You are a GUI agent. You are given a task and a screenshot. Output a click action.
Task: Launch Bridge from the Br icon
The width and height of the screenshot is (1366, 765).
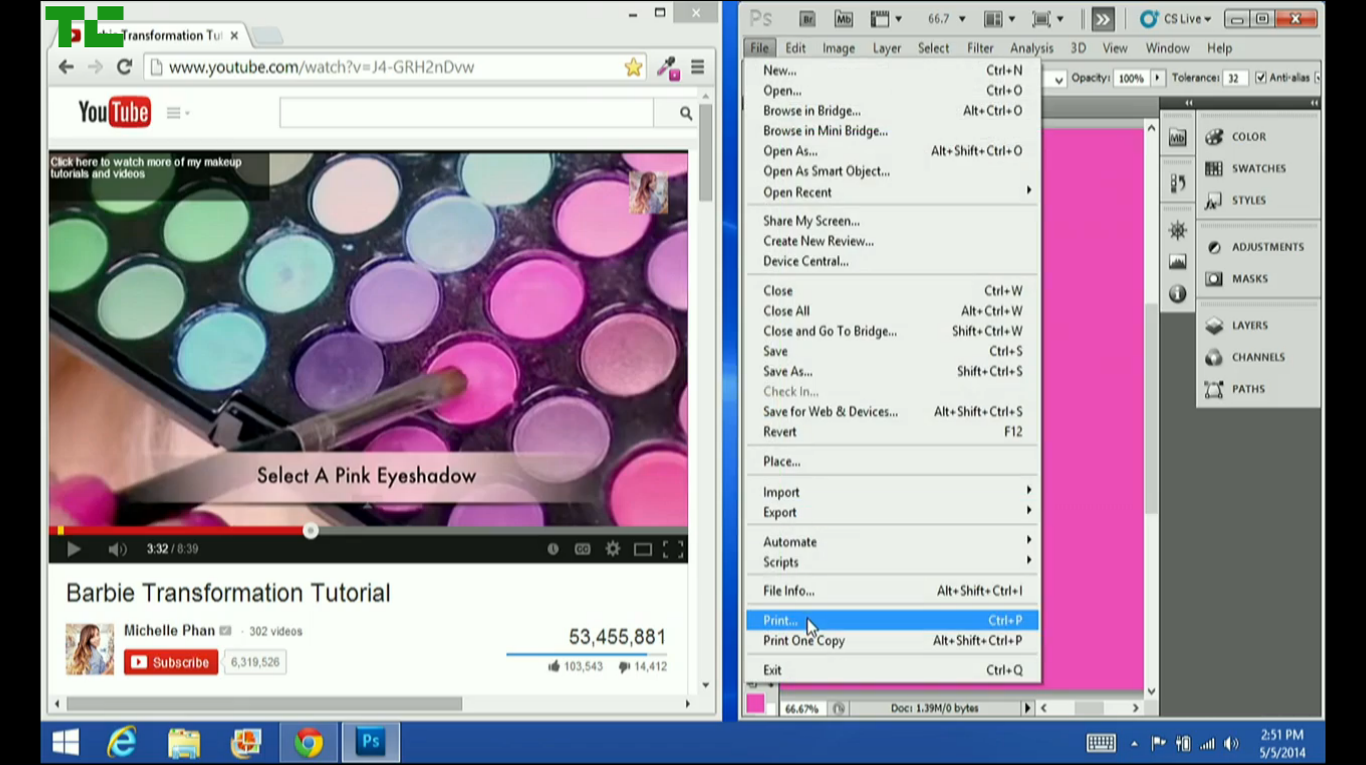808,19
